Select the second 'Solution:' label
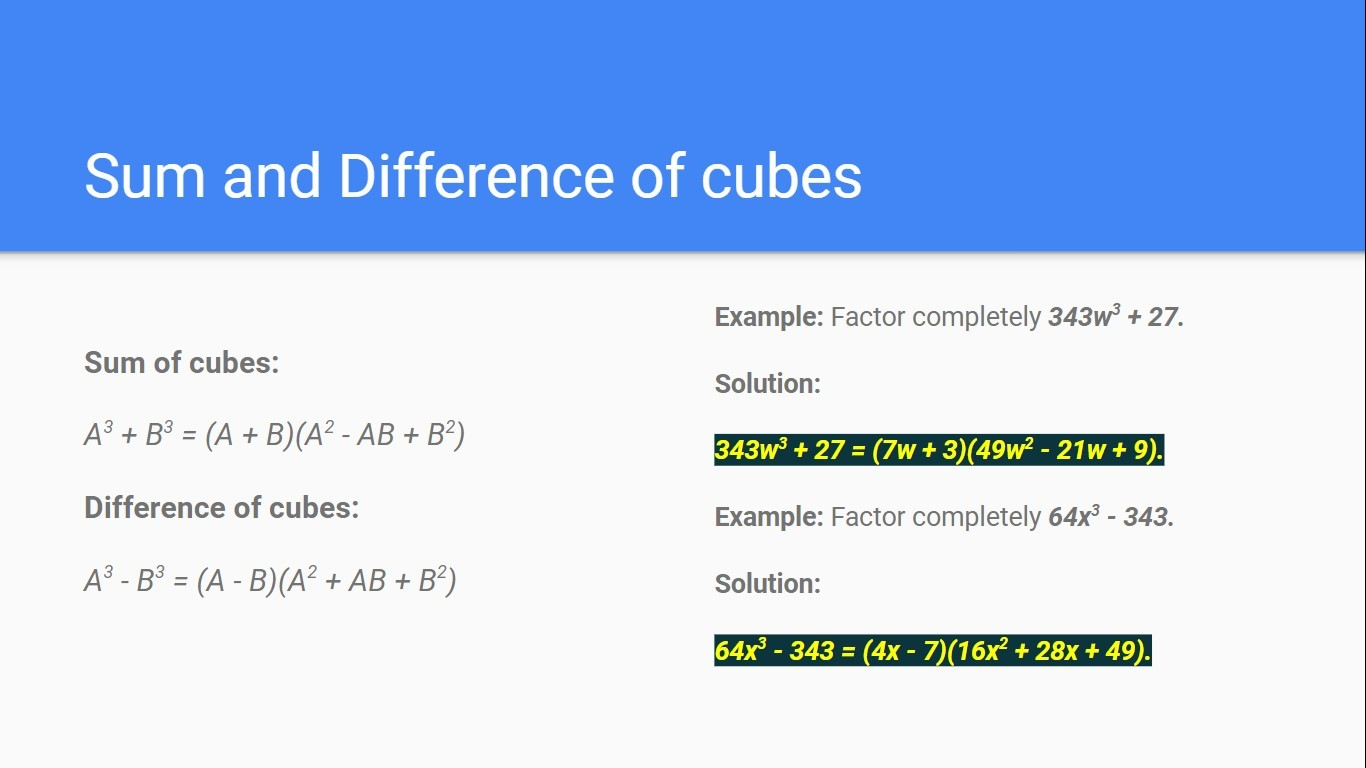 (x=767, y=583)
